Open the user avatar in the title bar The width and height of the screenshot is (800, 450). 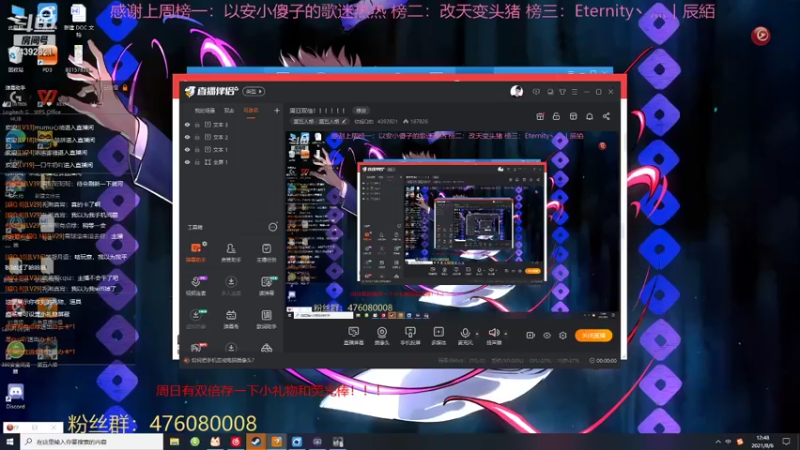pos(516,91)
